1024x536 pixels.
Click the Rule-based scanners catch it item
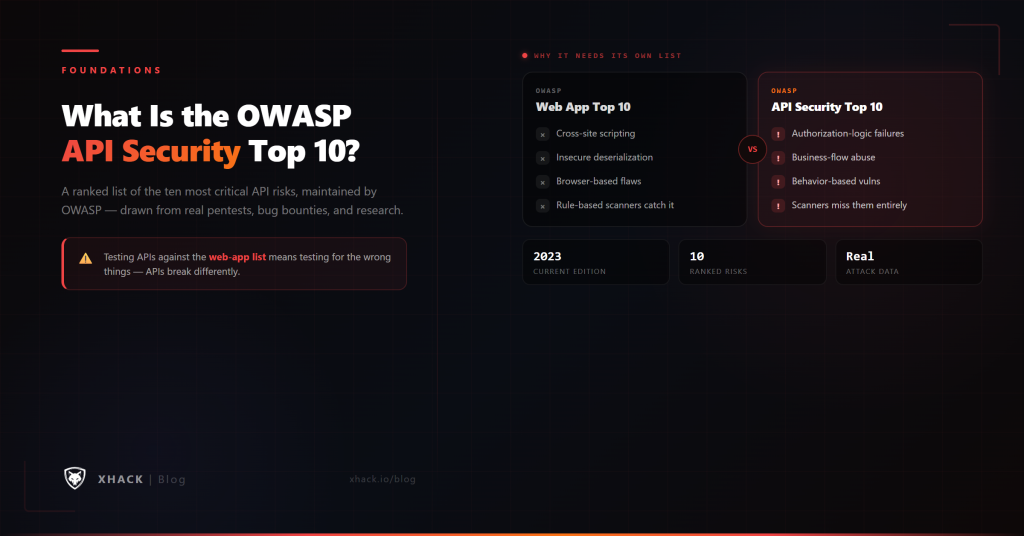(x=615, y=205)
